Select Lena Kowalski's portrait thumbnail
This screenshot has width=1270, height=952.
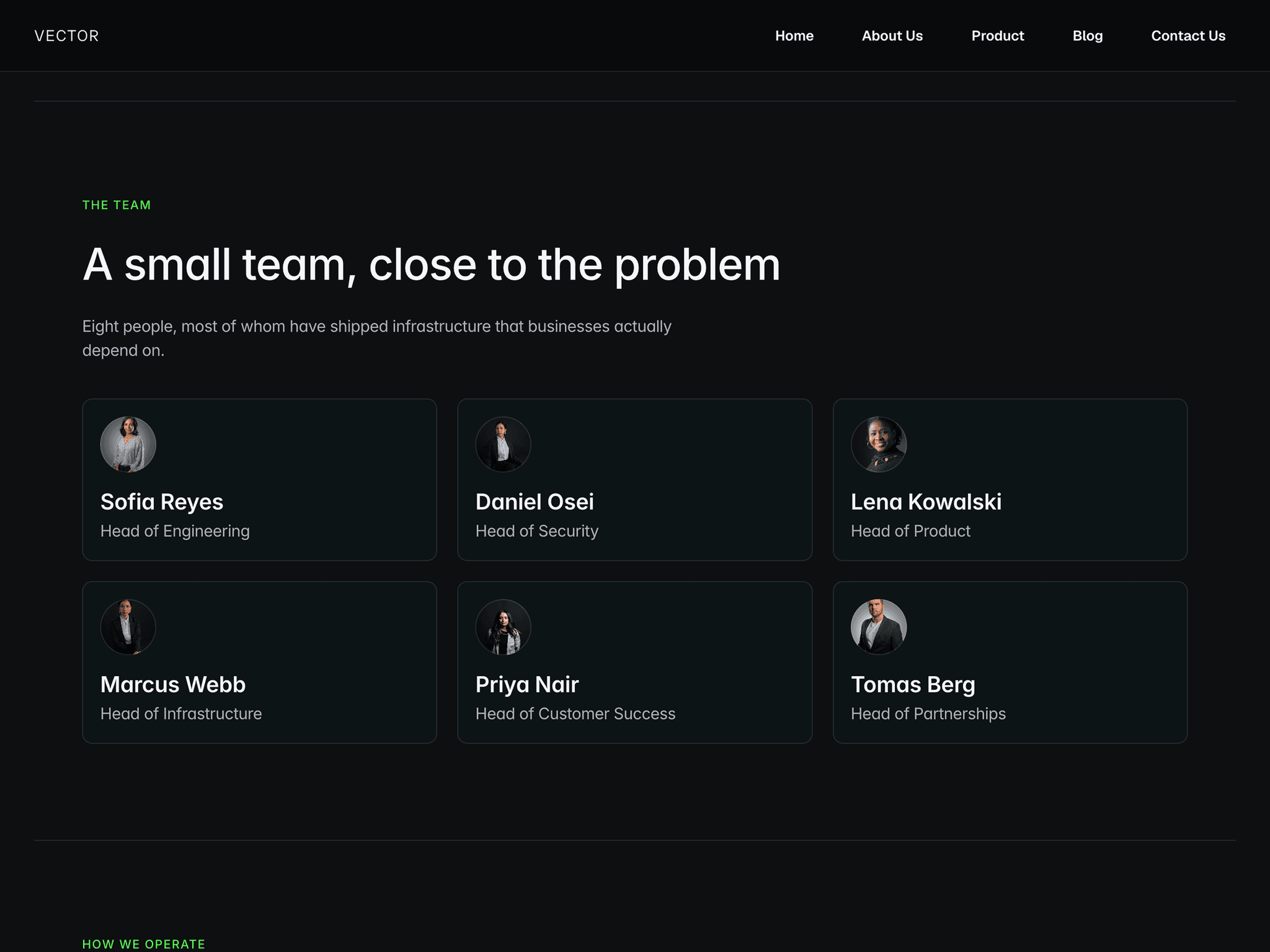tap(879, 444)
